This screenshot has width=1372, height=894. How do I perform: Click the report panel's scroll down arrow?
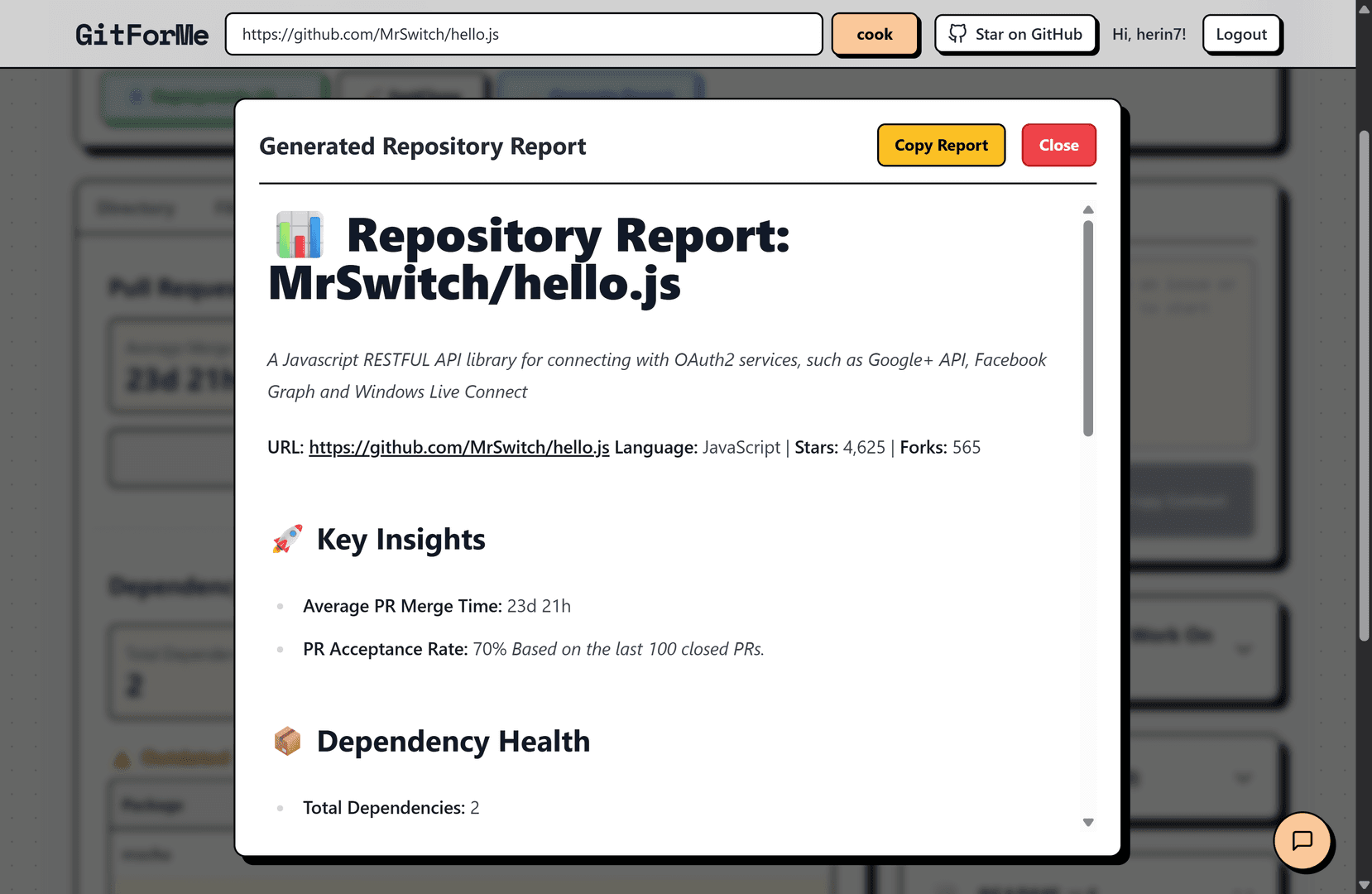[x=1088, y=822]
